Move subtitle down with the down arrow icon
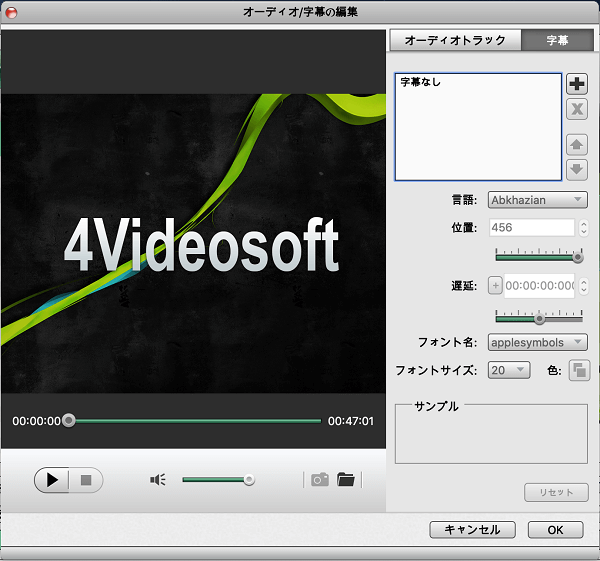The width and height of the screenshot is (600, 561). coord(577,170)
